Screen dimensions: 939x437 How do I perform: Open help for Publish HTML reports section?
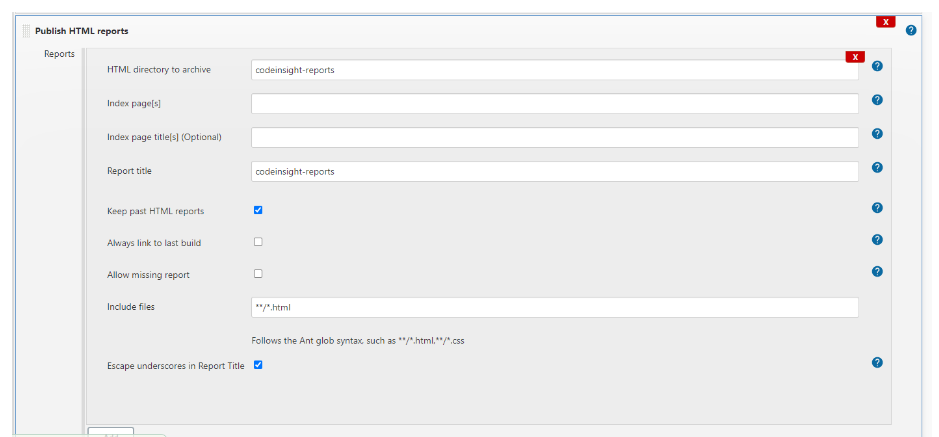pos(911,30)
